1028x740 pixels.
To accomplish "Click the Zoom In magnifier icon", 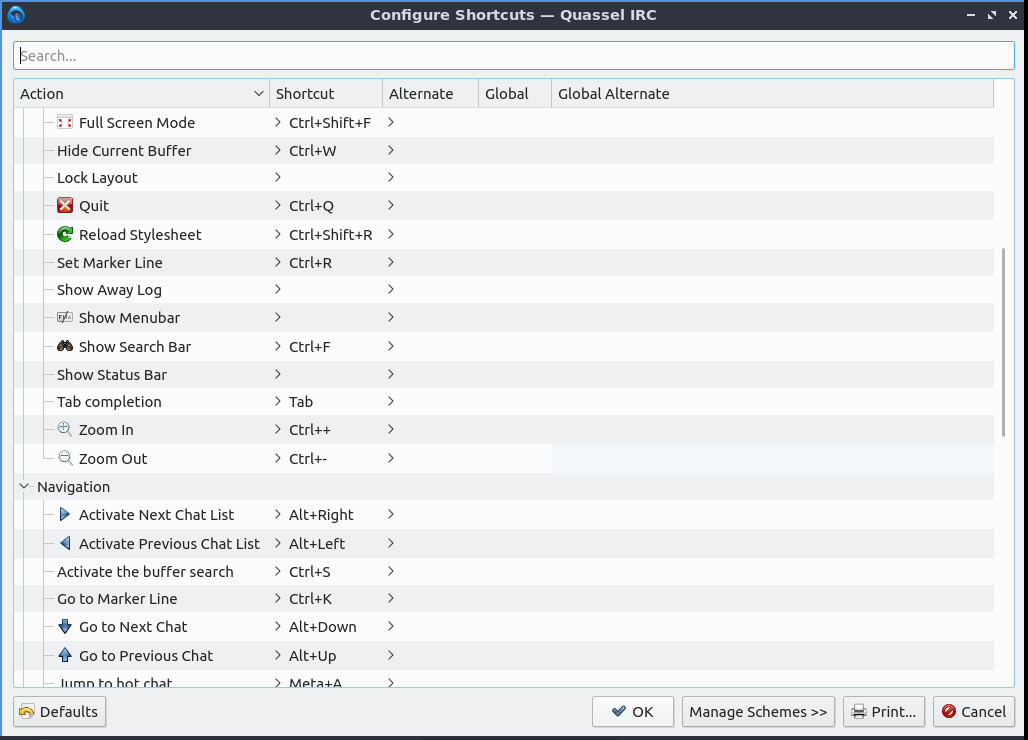I will pos(65,430).
